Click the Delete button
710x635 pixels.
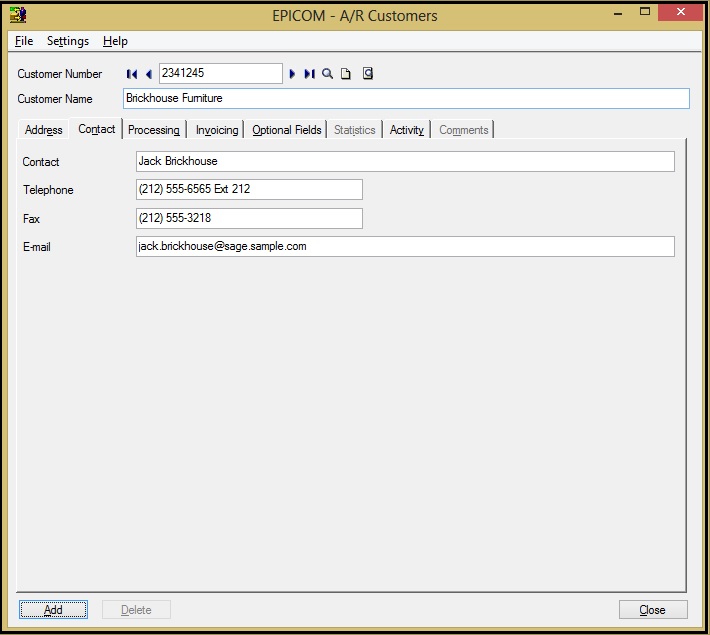136,610
